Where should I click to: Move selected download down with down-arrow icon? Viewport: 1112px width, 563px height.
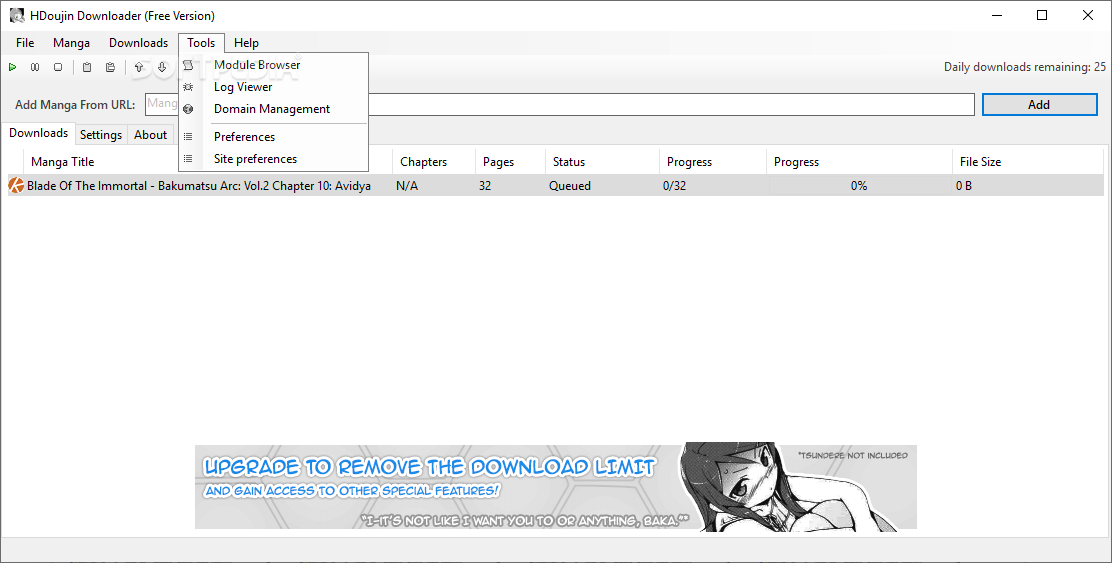coord(162,67)
